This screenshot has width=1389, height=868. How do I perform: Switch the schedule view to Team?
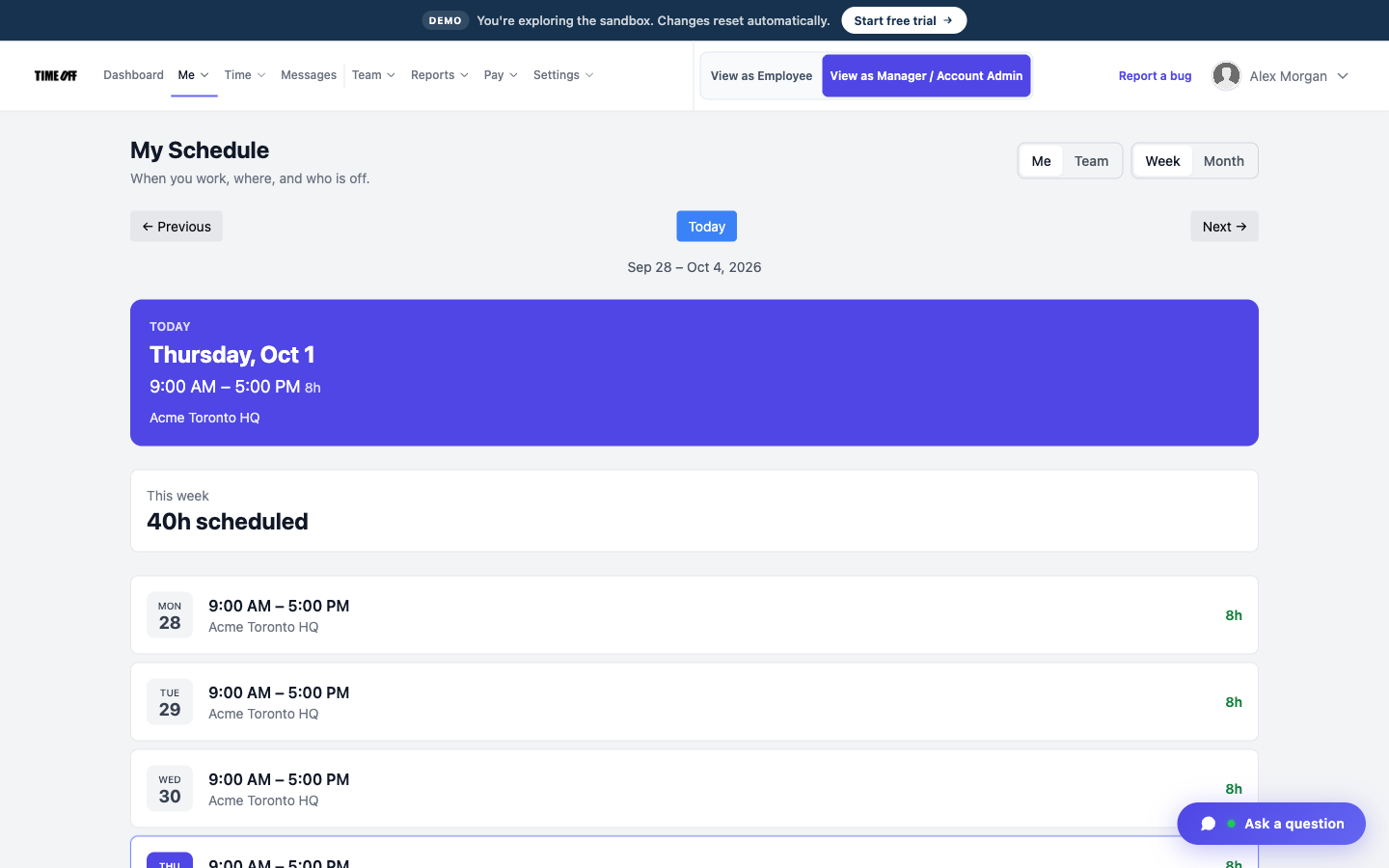1091,161
